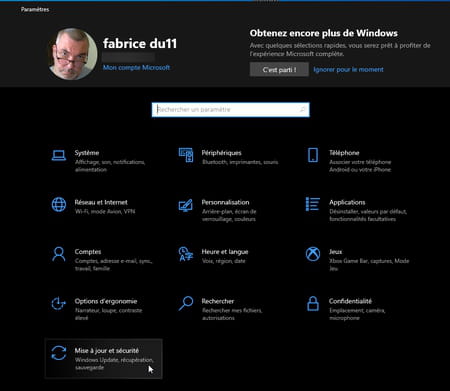Open the Confidentialité padlock icon
Viewport: 450px width, 391px height.
click(x=313, y=303)
